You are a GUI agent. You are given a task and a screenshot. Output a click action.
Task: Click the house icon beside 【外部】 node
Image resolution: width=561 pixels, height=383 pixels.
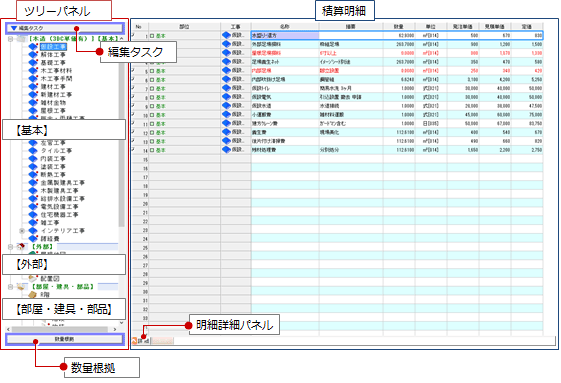(x=22, y=247)
